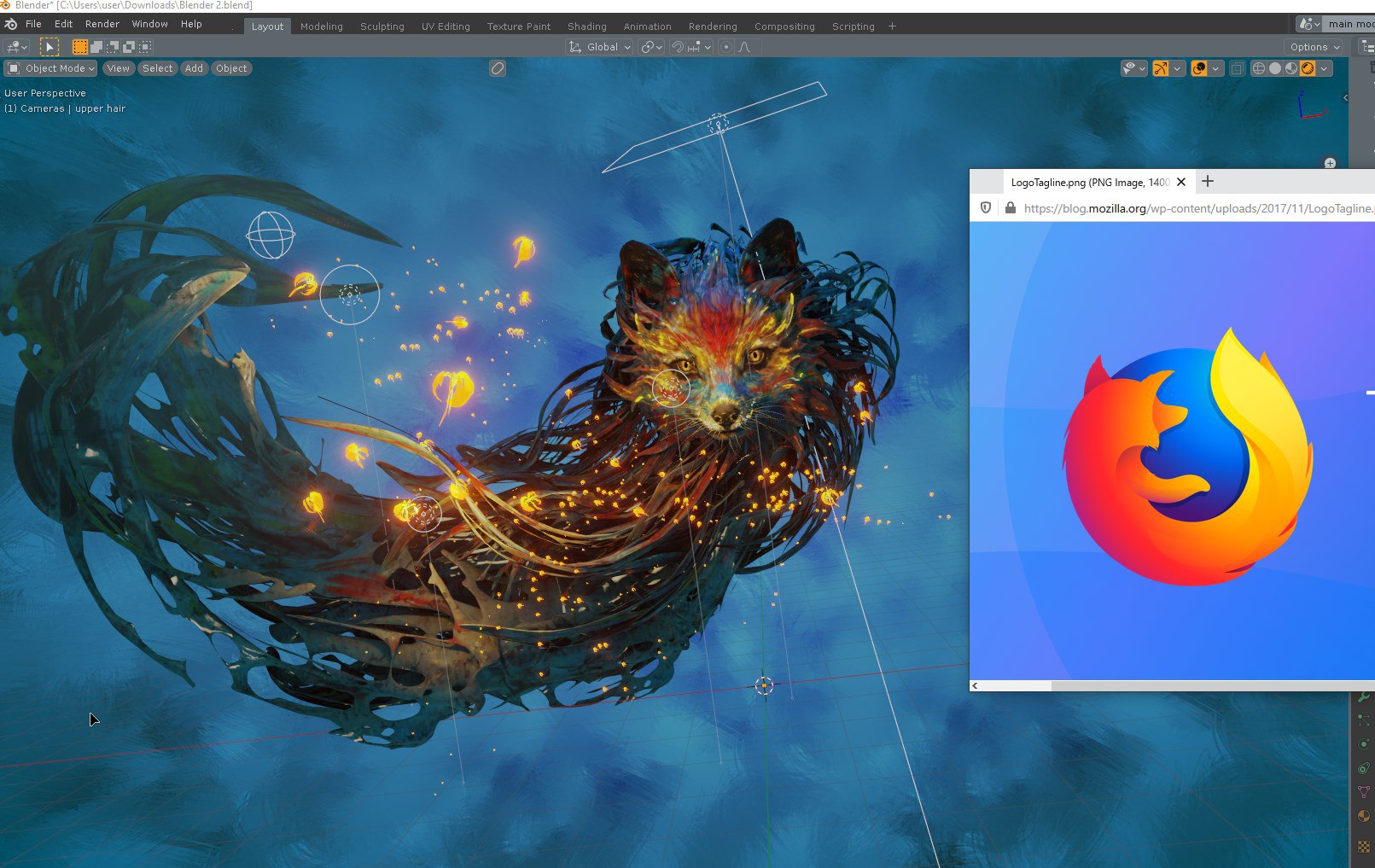Image resolution: width=1375 pixels, height=868 pixels.
Task: Choose the Extend selection mode icon
Action: 96,47
